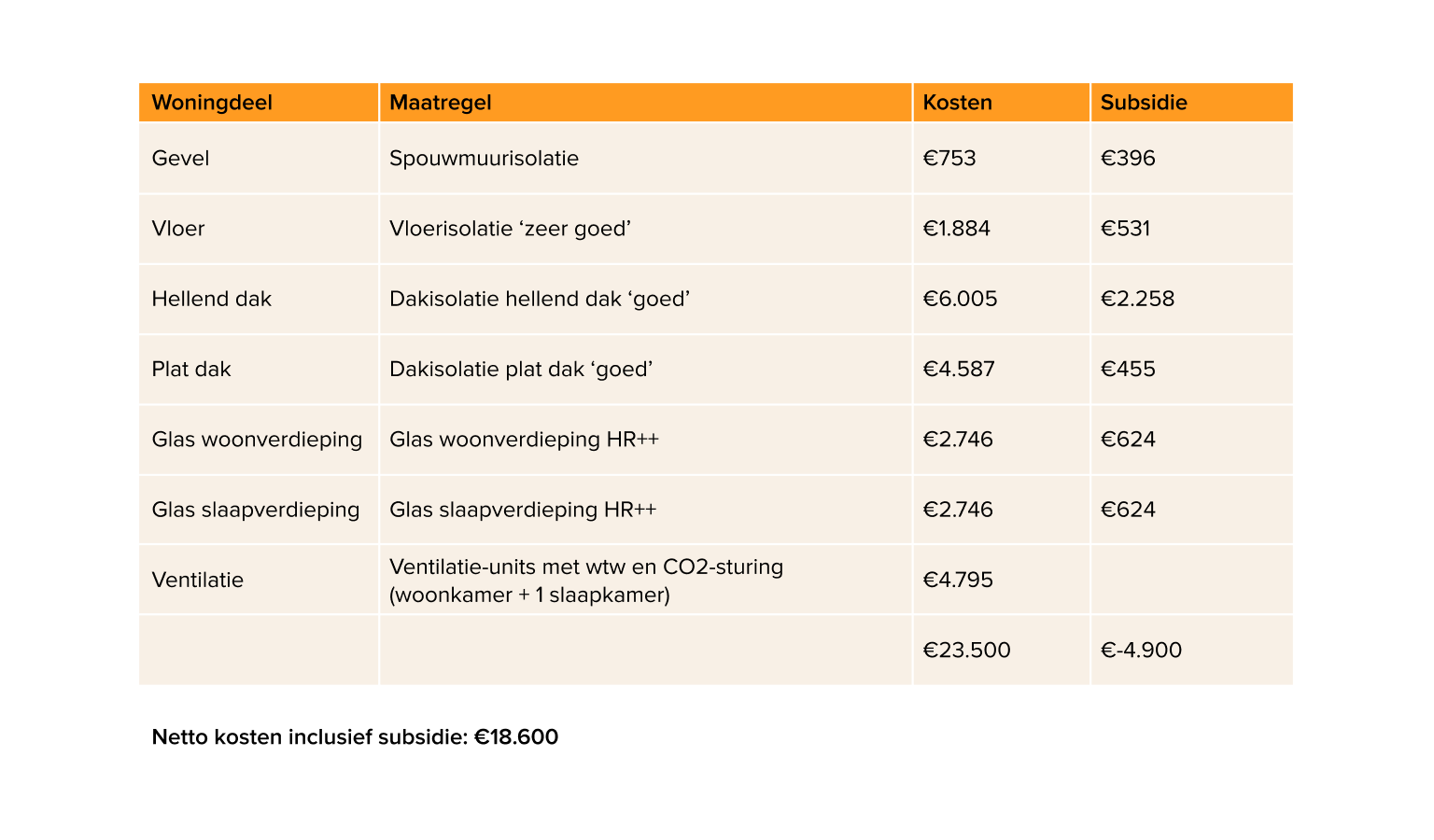Image resolution: width=1434 pixels, height=840 pixels.
Task: Click the Subsidie column header
Action: [x=1144, y=103]
